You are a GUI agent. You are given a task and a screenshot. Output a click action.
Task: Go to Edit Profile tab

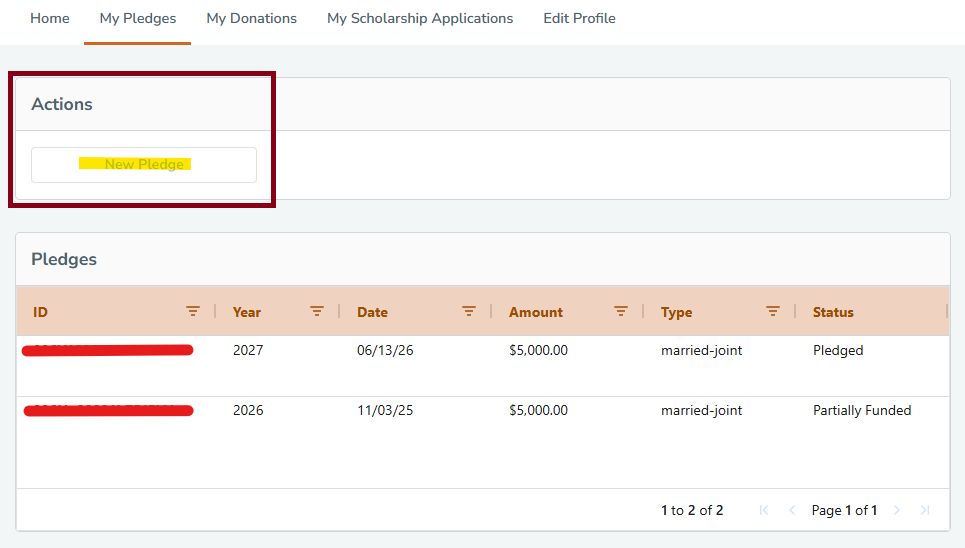click(579, 18)
